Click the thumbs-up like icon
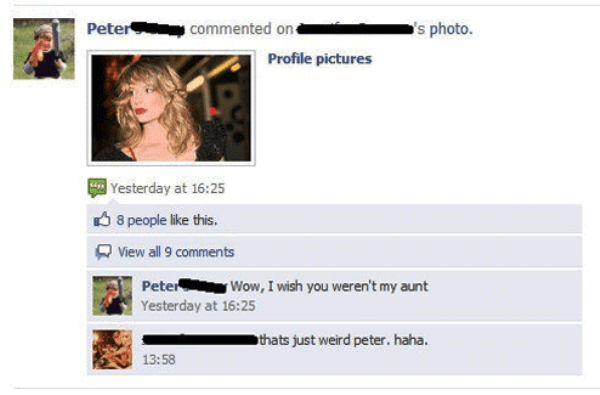This screenshot has height=395, width=600. point(102,220)
